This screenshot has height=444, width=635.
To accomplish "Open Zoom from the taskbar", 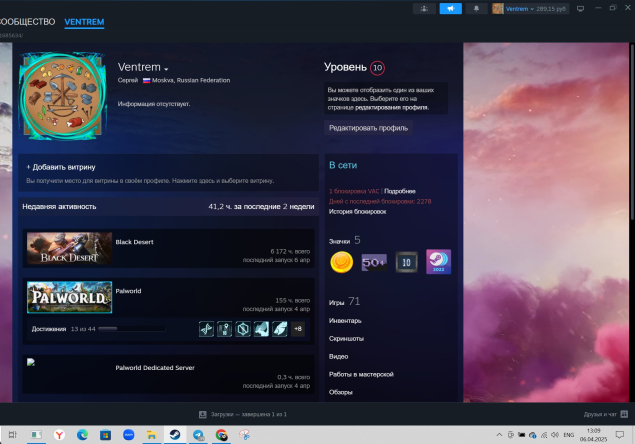I will [129, 435].
